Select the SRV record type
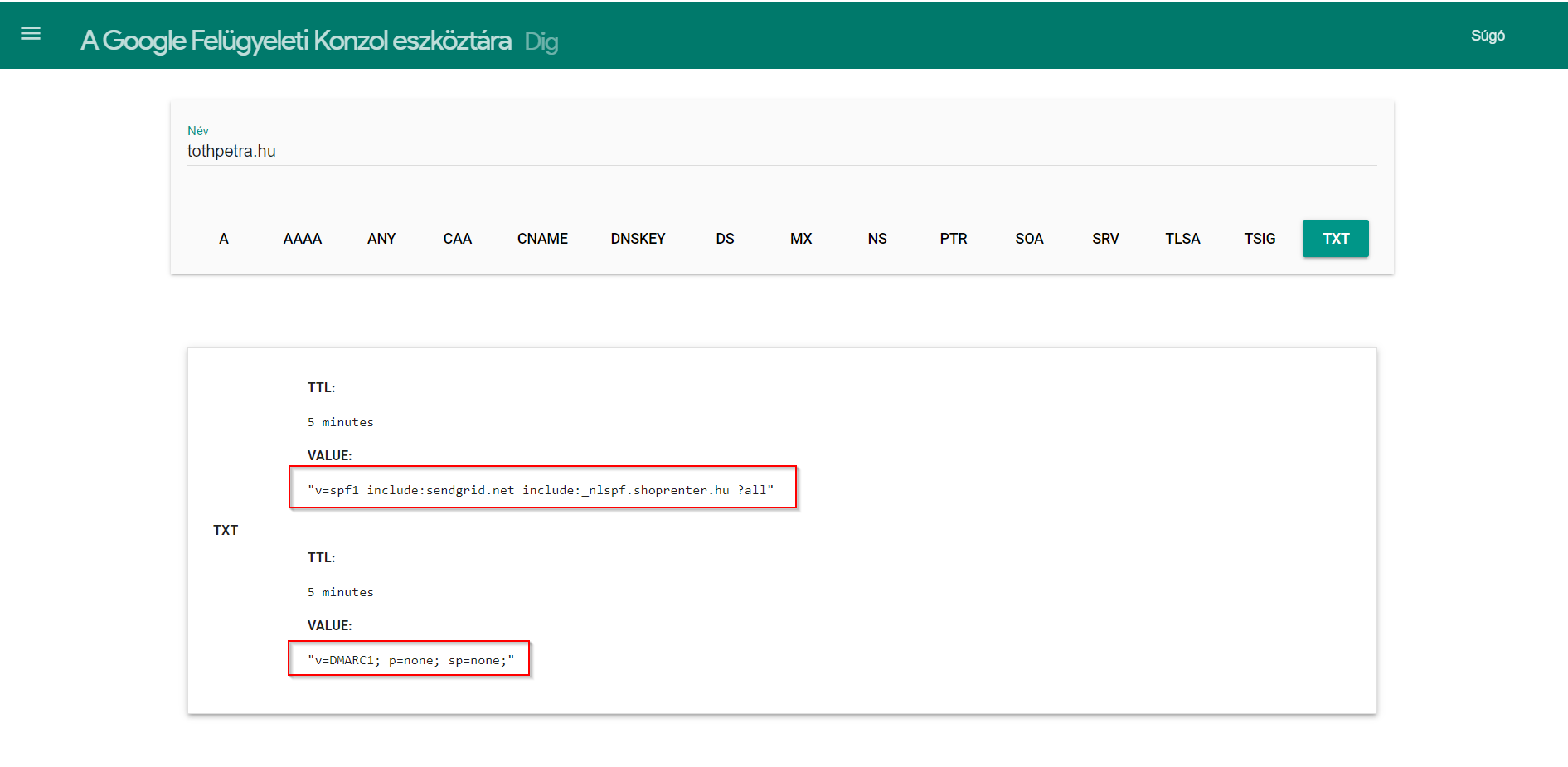This screenshot has width=1568, height=767. (1105, 239)
